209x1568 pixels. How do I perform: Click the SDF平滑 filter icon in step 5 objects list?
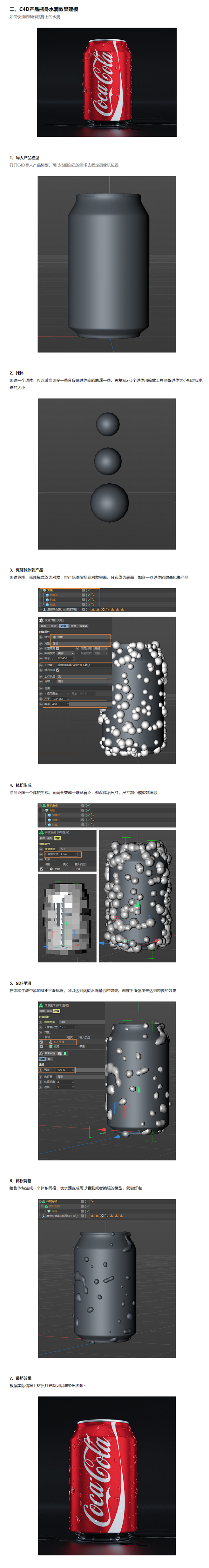[x=51, y=1042]
